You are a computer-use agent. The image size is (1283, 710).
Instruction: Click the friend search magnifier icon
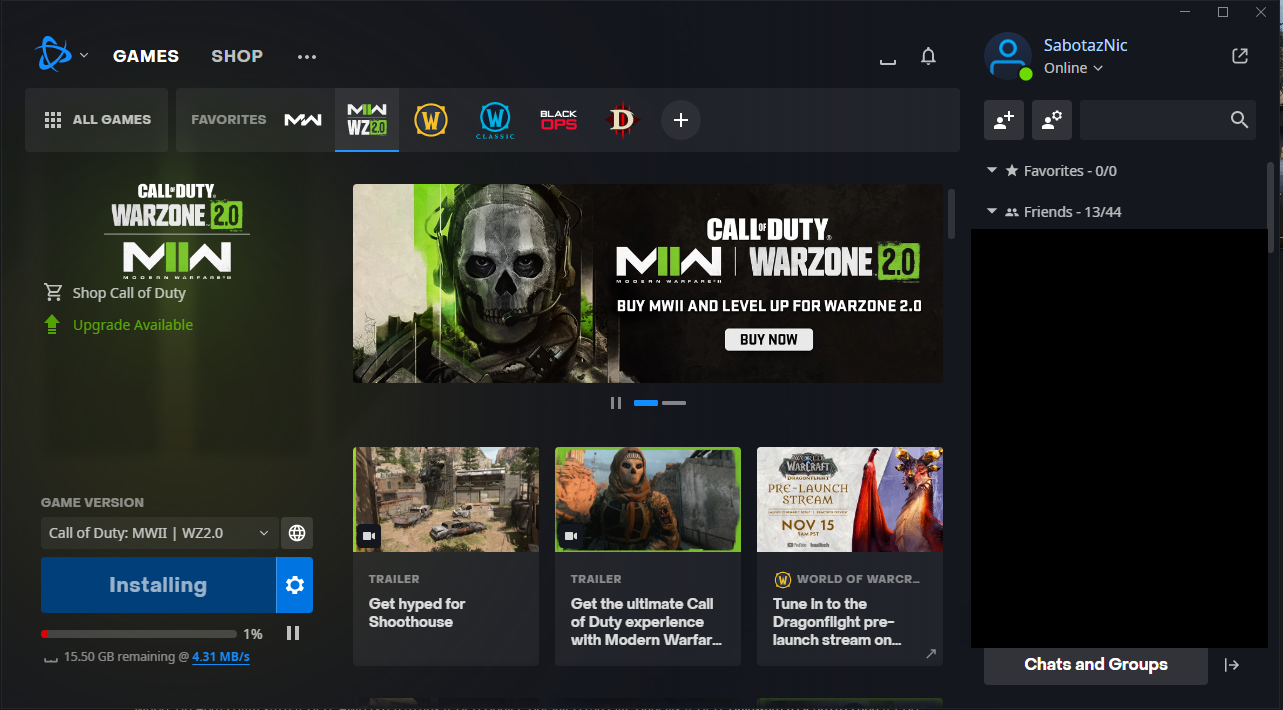1240,120
